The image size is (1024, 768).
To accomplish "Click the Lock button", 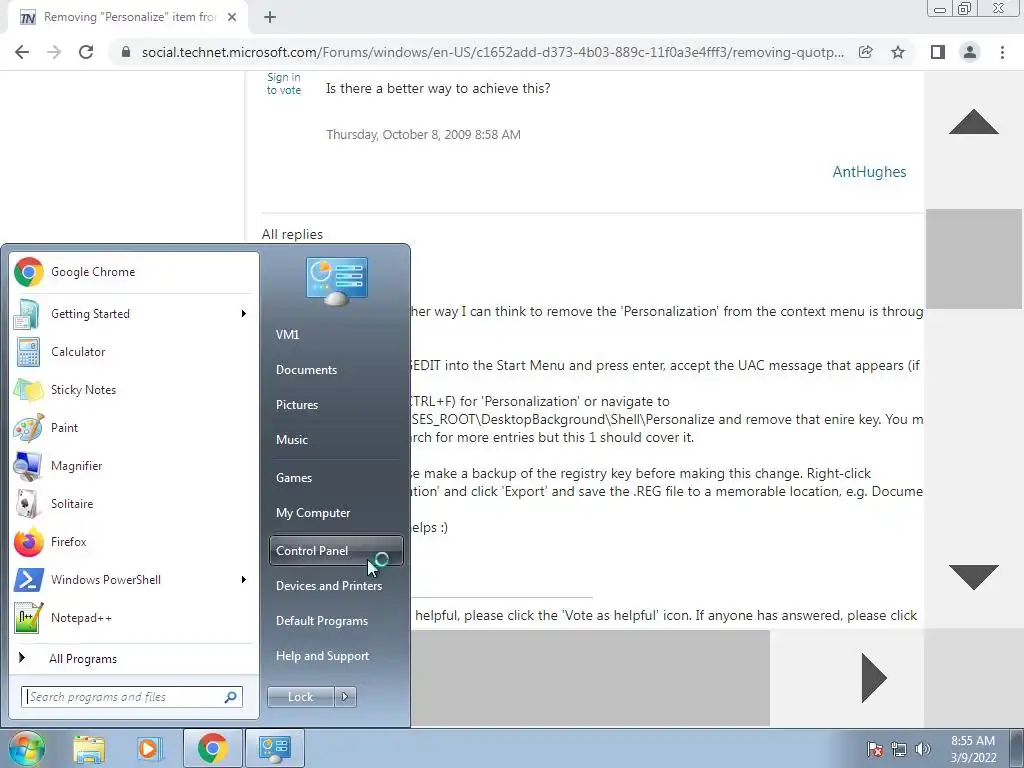I will [300, 697].
